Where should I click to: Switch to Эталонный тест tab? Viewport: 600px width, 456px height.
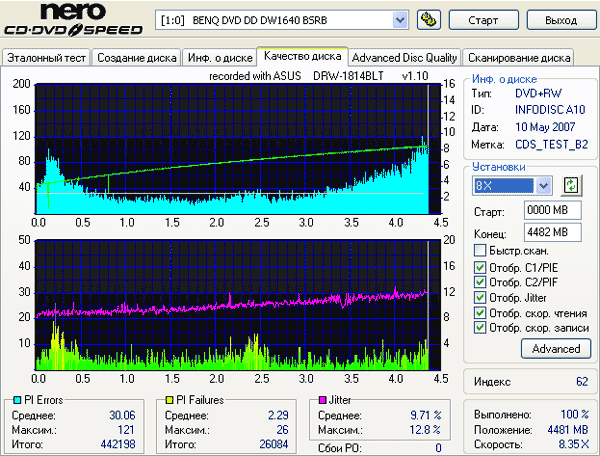click(x=46, y=58)
